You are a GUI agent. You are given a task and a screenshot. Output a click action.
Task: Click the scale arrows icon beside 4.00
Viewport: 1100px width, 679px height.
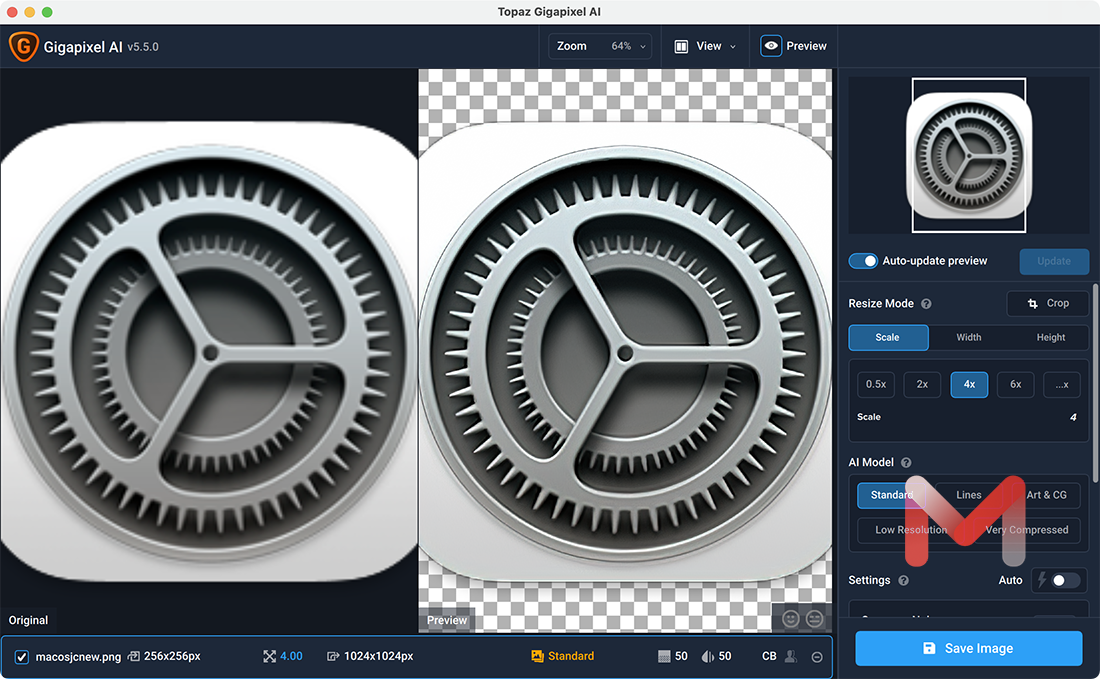click(269, 657)
